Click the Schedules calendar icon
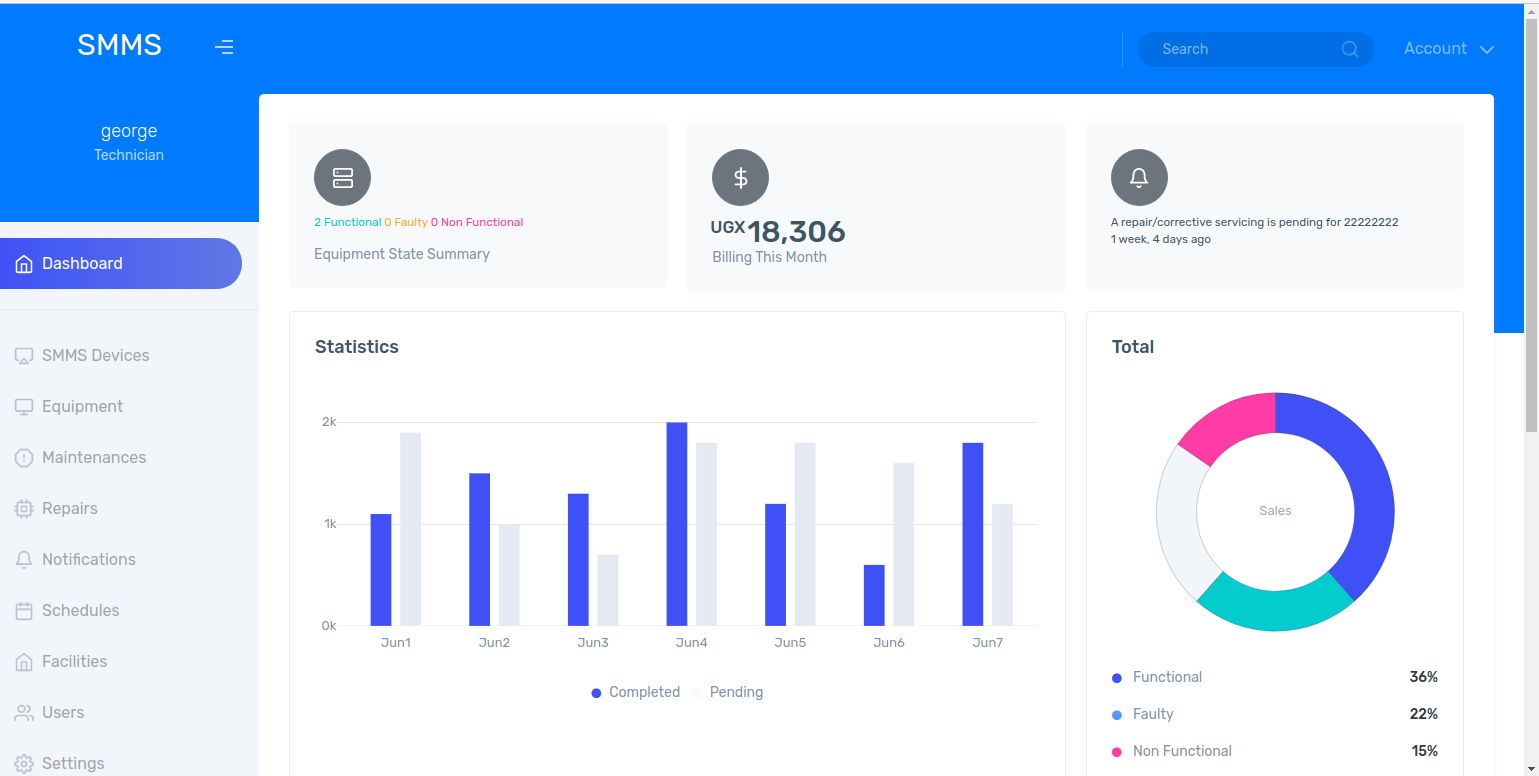Screen dimensions: 1539x776 24,611
